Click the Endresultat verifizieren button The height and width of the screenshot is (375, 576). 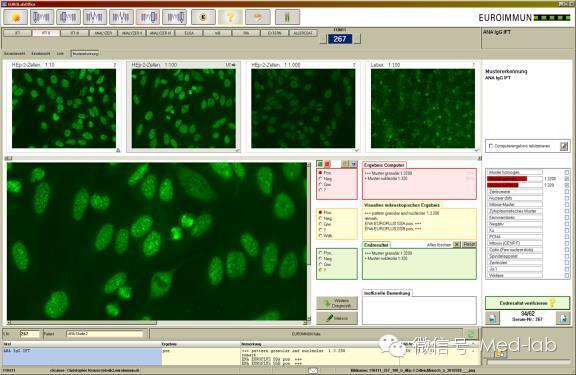tap(528, 303)
